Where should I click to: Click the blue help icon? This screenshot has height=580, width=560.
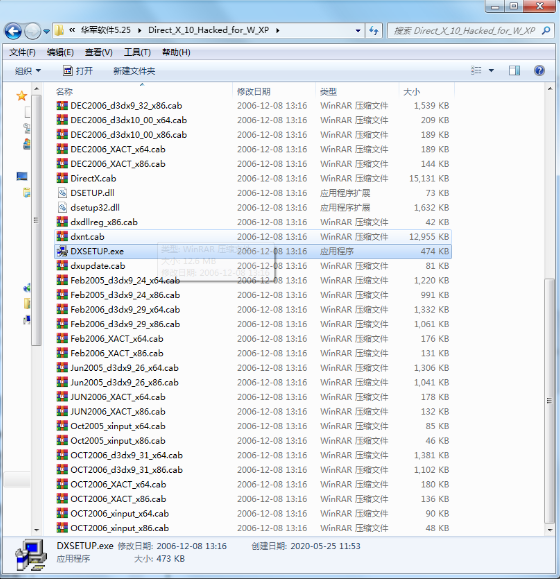pyautogui.click(x=539, y=70)
